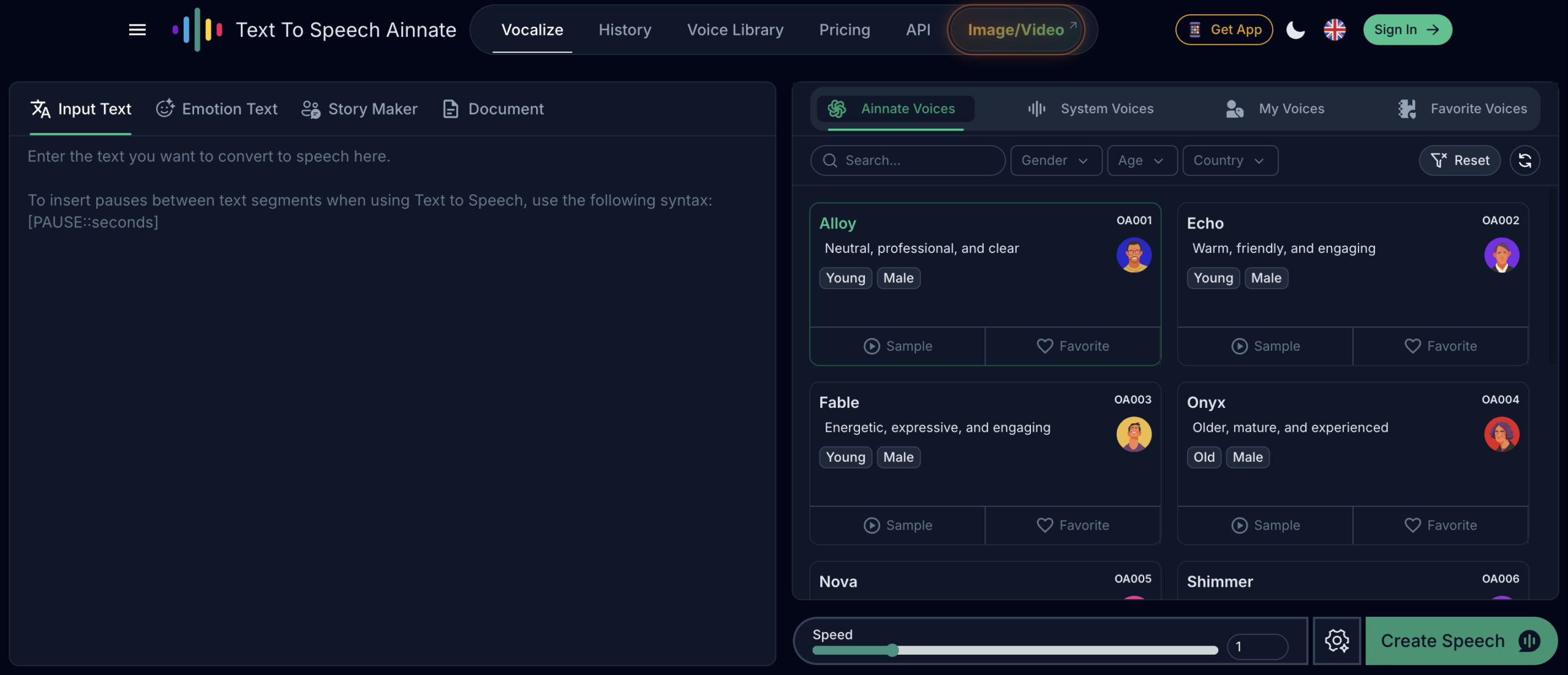Expand the Gender filter dropdown
Viewport: 1568px width, 675px height.
point(1055,160)
